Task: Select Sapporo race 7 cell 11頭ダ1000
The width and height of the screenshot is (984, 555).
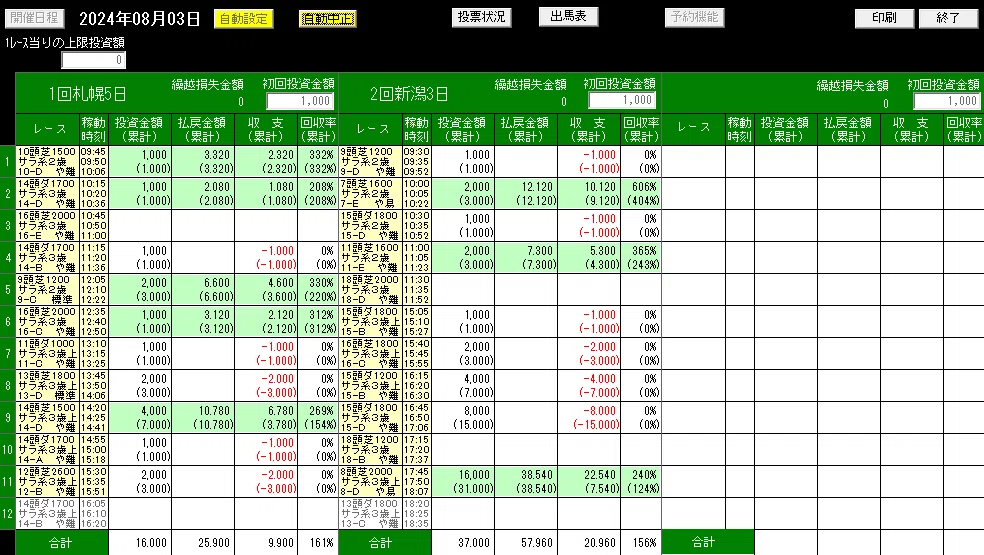Action: (47, 353)
